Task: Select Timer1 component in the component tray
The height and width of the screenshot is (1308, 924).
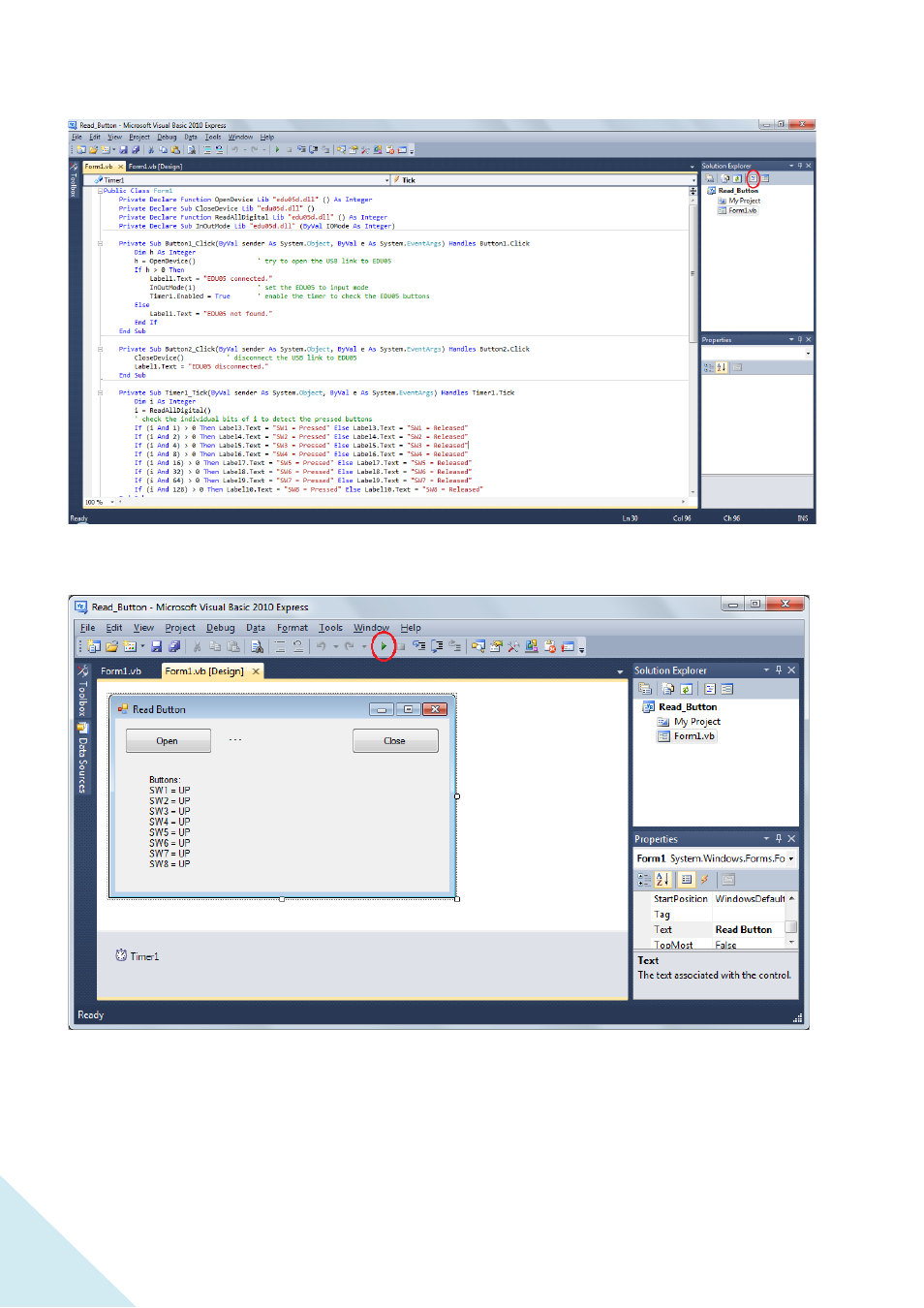Action: pyautogui.click(x=138, y=956)
